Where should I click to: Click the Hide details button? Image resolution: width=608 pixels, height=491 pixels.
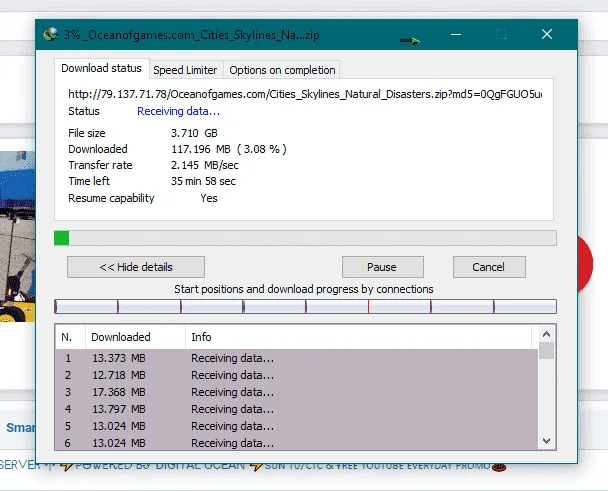click(136, 267)
